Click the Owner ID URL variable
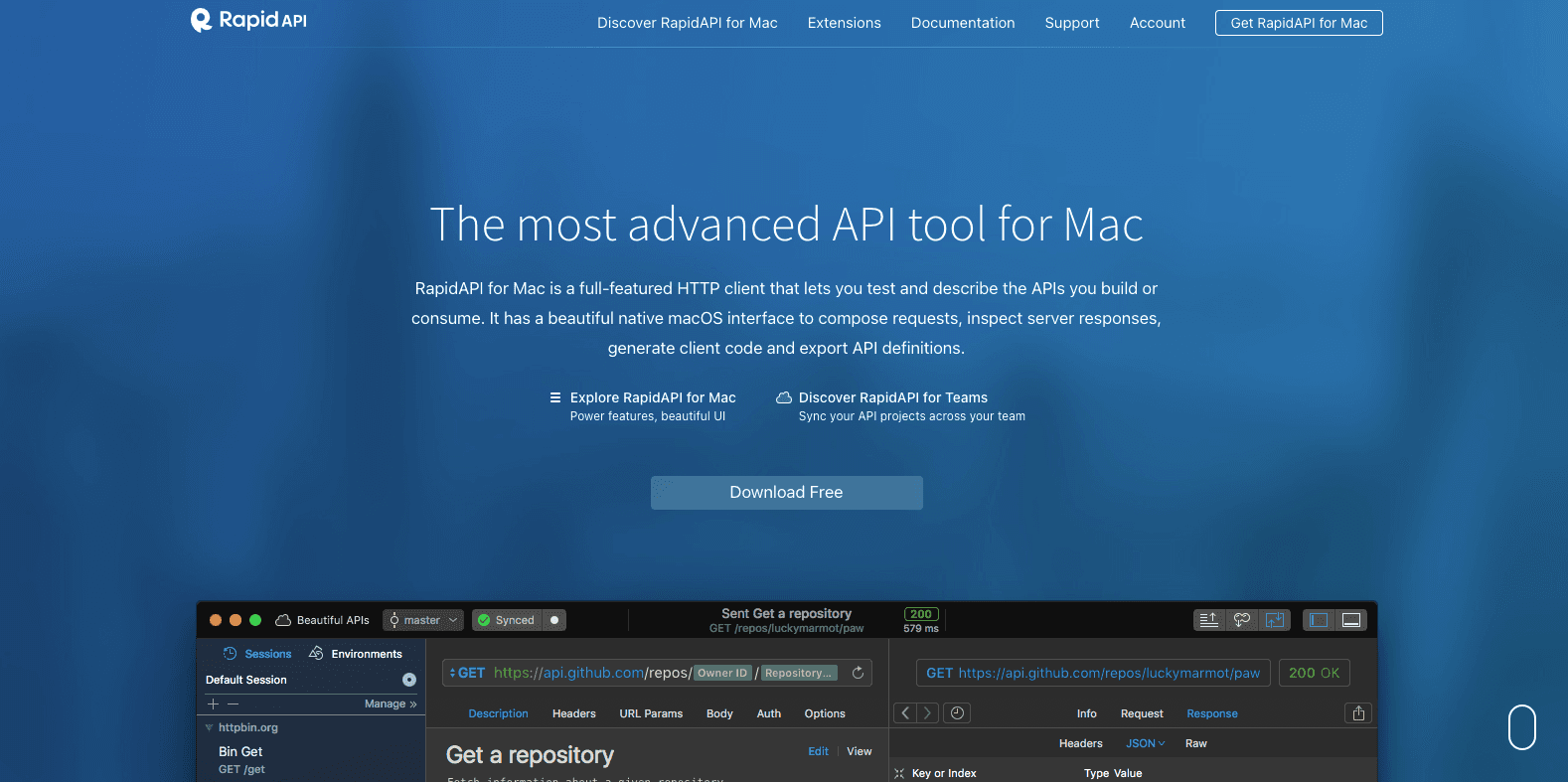 722,673
